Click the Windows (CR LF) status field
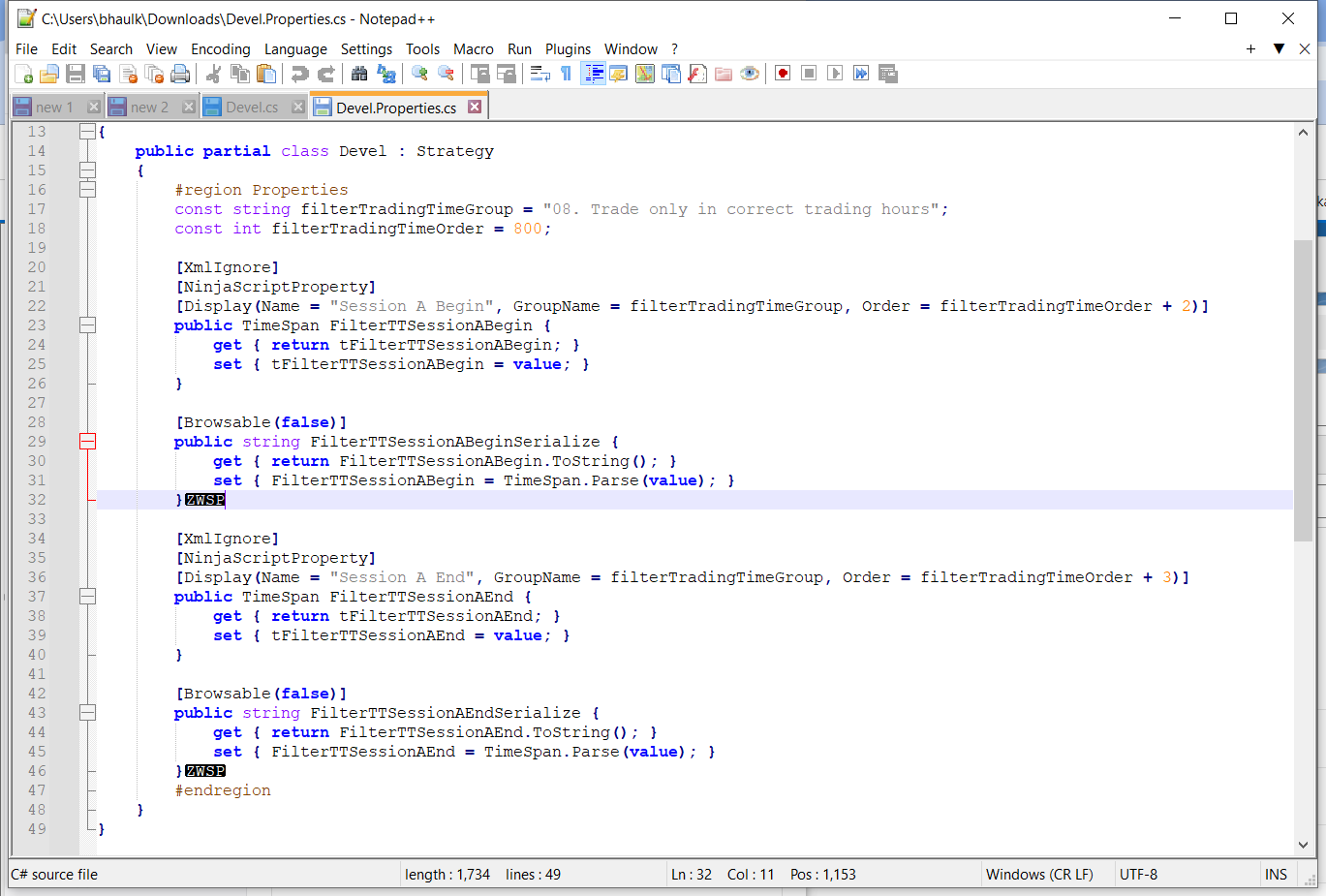 [x=1039, y=875]
